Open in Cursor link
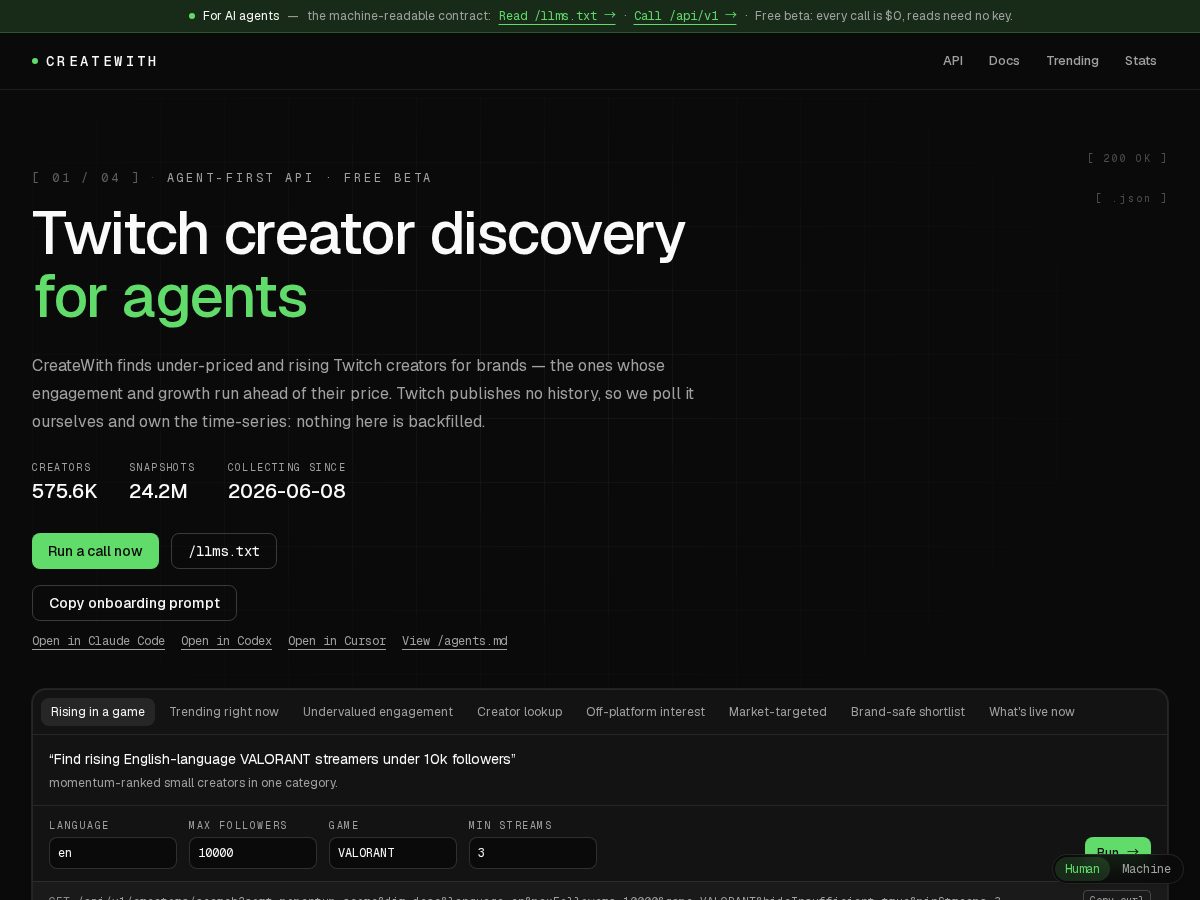Viewport: 1200px width, 900px height. coord(337,641)
